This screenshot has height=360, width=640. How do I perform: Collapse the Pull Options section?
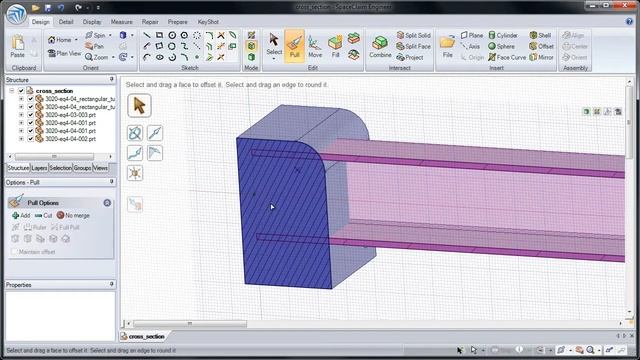[107, 203]
